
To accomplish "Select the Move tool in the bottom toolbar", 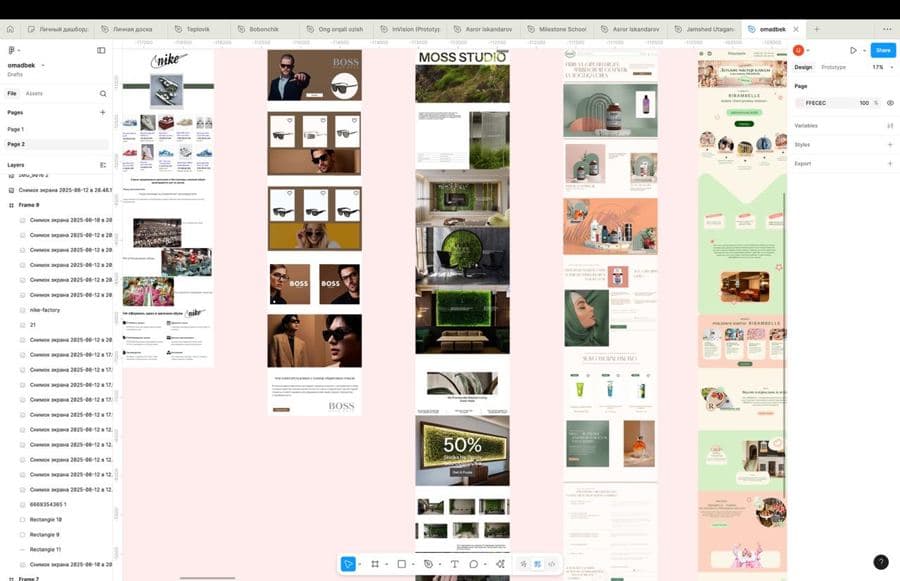I will [x=348, y=564].
